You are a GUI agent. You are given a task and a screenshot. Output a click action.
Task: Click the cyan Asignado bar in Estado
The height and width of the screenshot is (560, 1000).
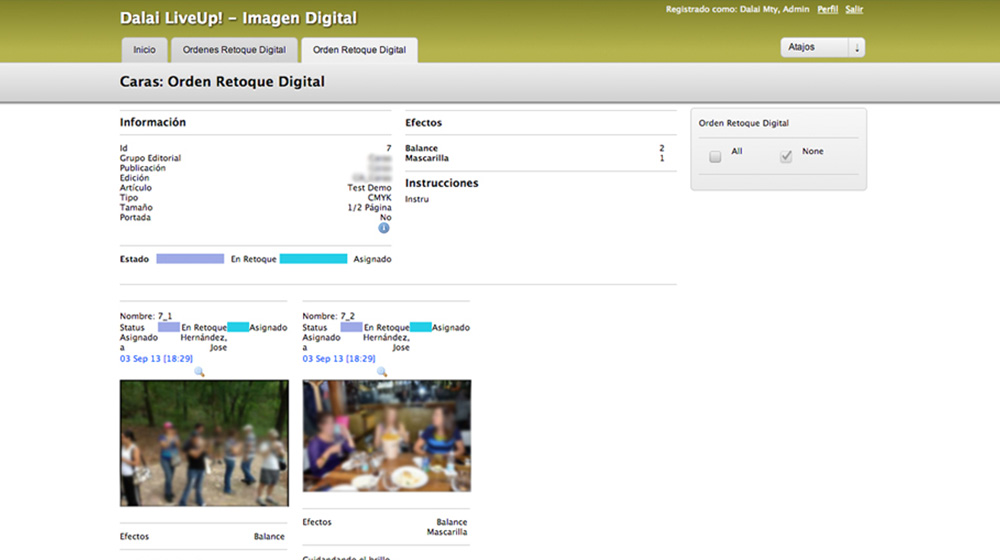point(313,259)
